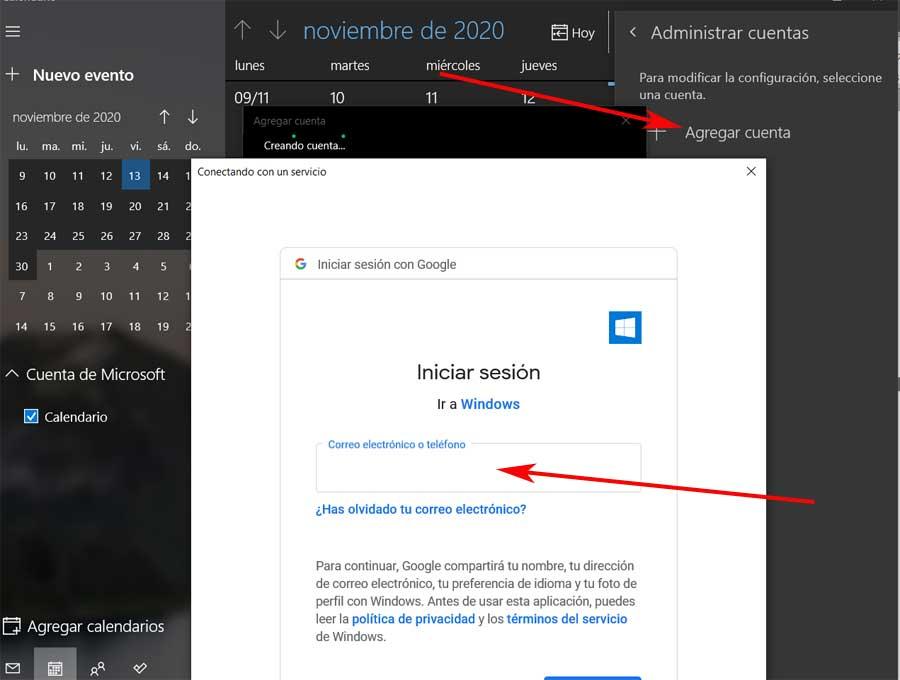The image size is (900, 680).
Task: Open the política de privacidad link
Action: 413,619
